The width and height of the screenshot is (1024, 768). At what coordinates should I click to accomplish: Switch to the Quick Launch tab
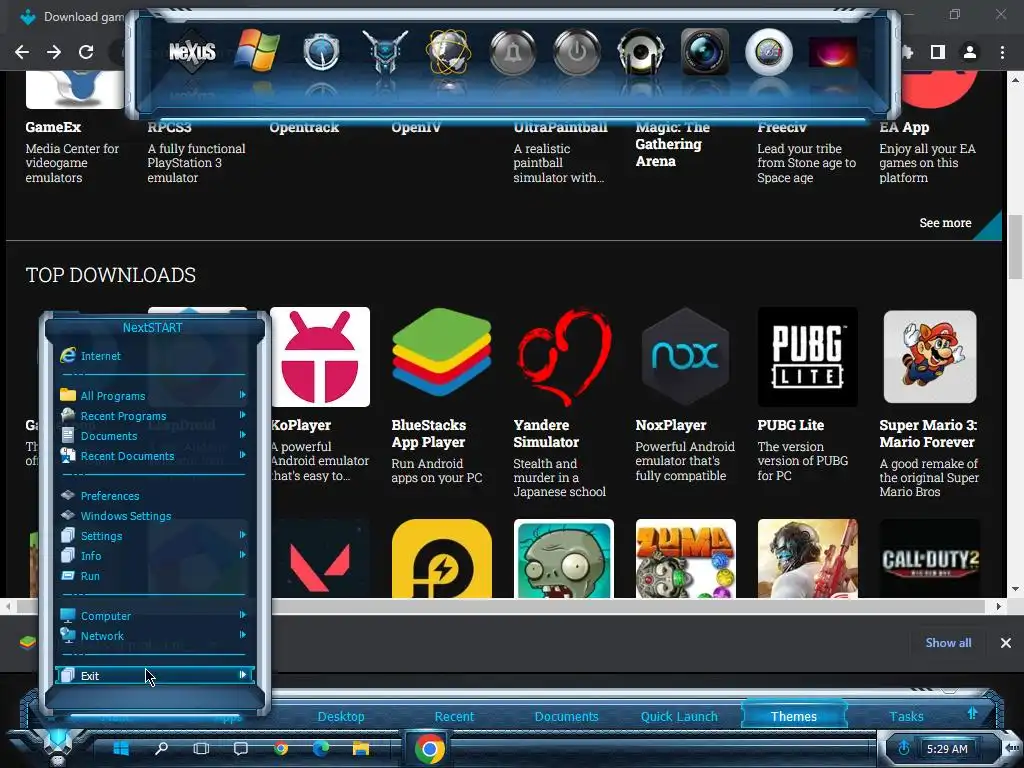[x=679, y=716]
